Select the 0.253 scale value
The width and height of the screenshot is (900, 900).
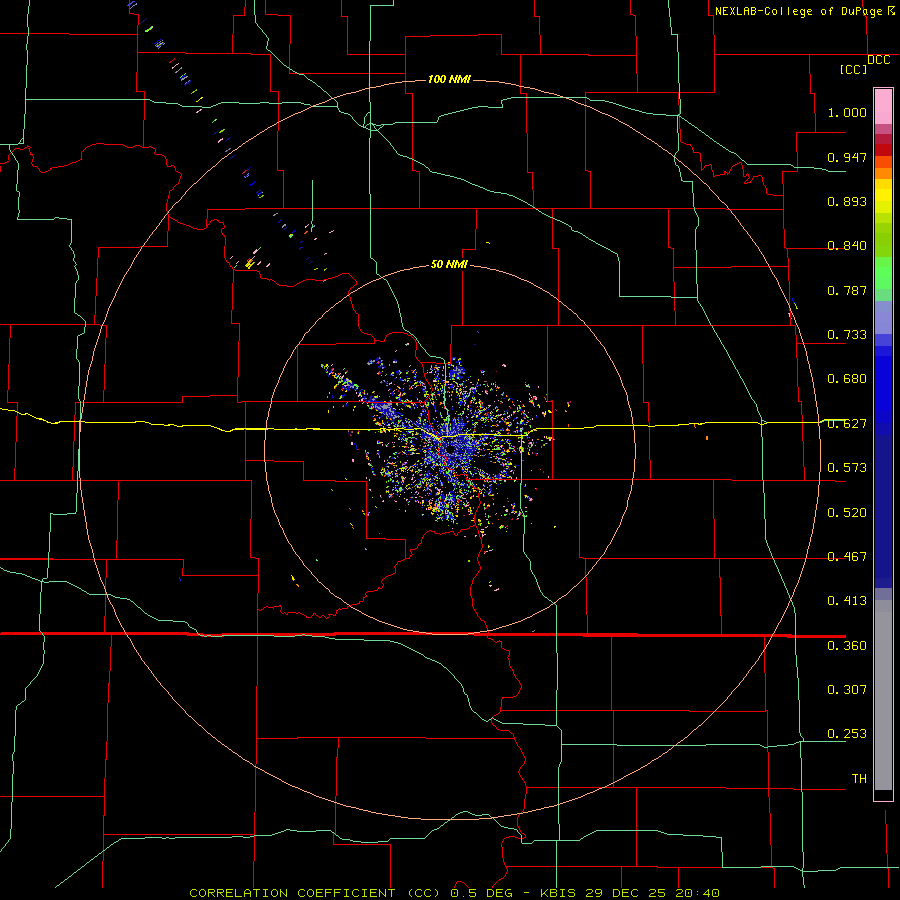click(847, 734)
